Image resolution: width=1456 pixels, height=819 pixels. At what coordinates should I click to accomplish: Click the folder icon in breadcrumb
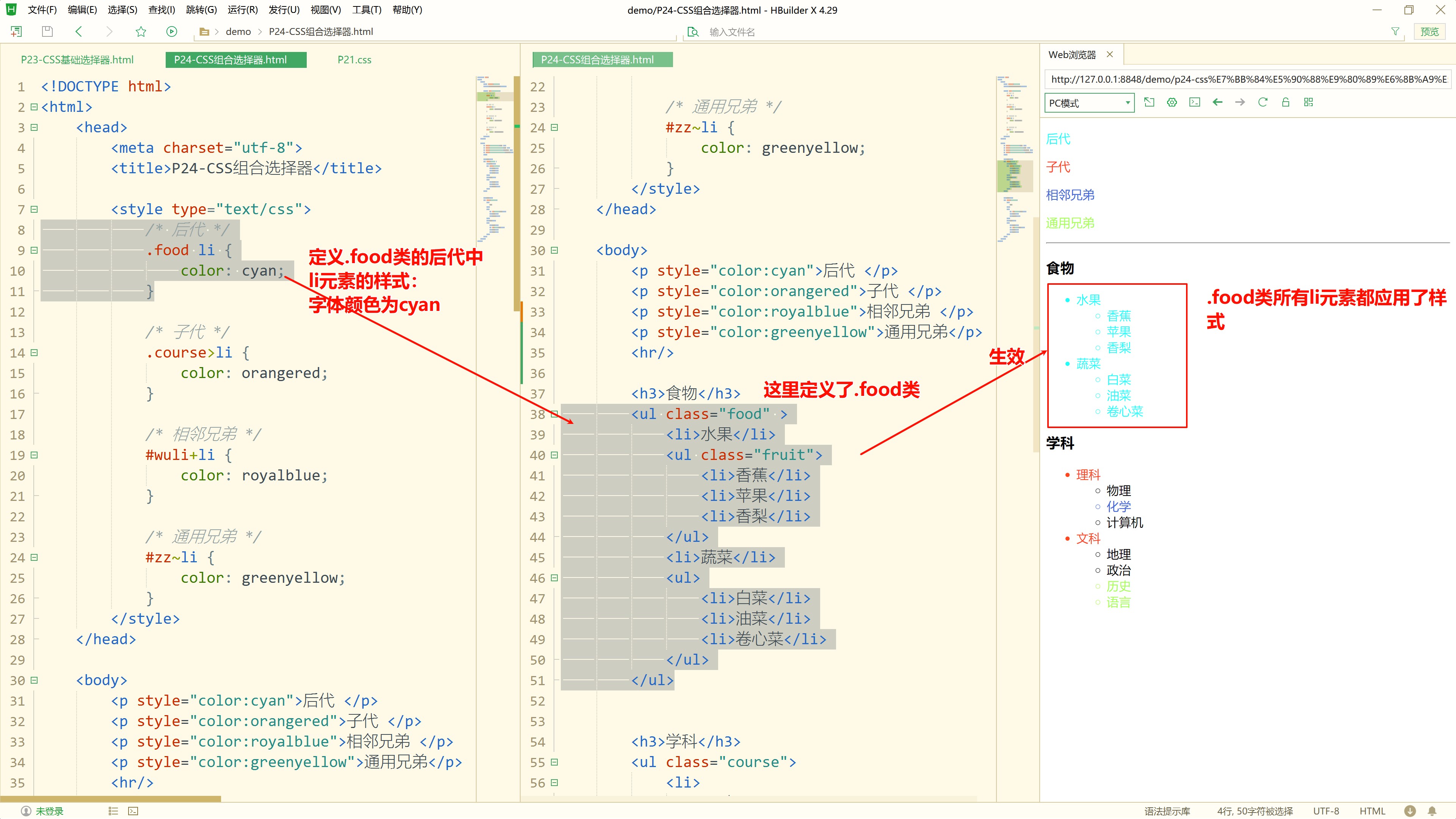click(205, 31)
